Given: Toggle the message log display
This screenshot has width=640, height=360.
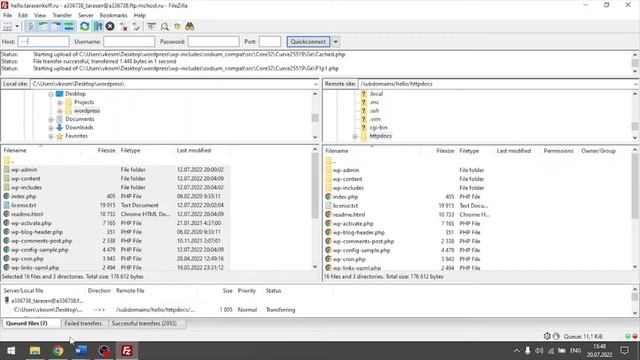Looking at the screenshot, I should pyautogui.click(x=30, y=27).
